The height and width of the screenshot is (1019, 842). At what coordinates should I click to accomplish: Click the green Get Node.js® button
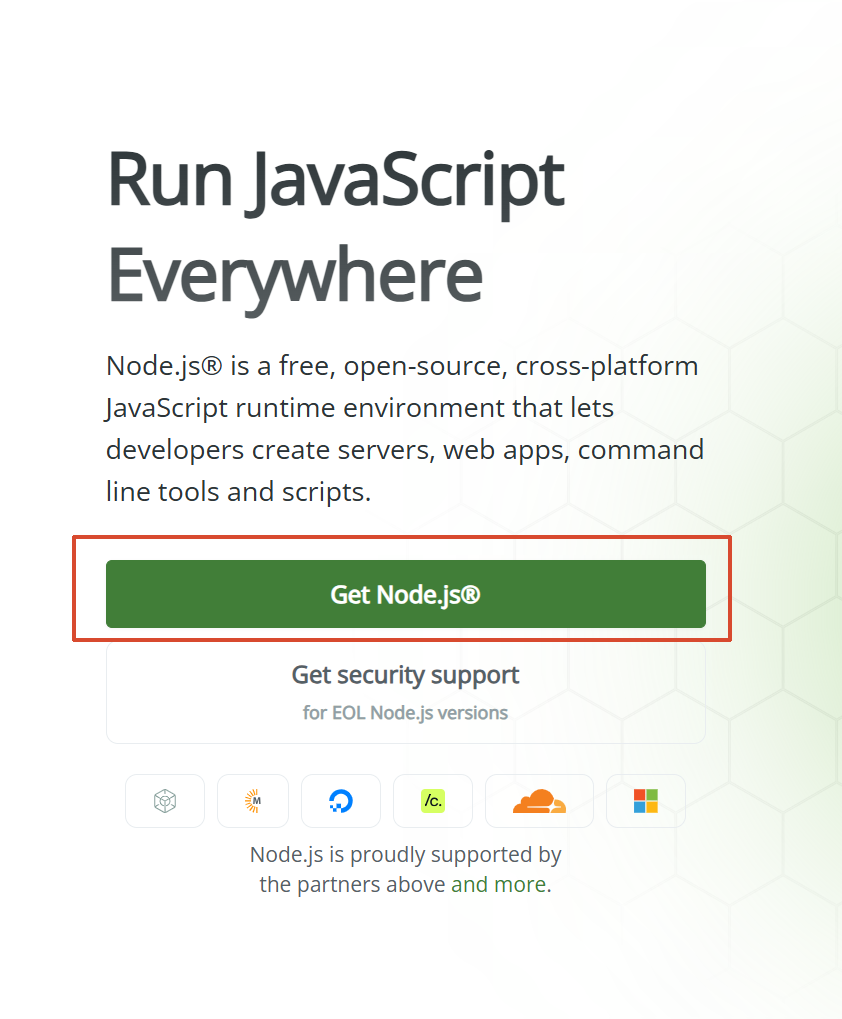pos(405,594)
